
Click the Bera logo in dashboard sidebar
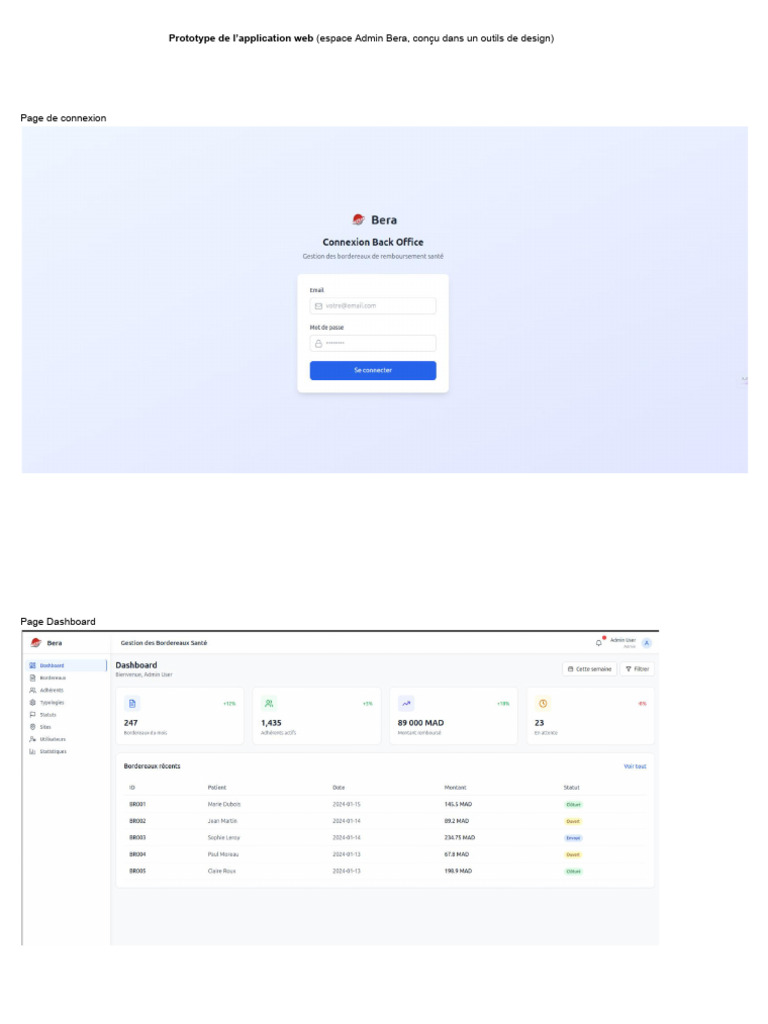pyautogui.click(x=36, y=643)
